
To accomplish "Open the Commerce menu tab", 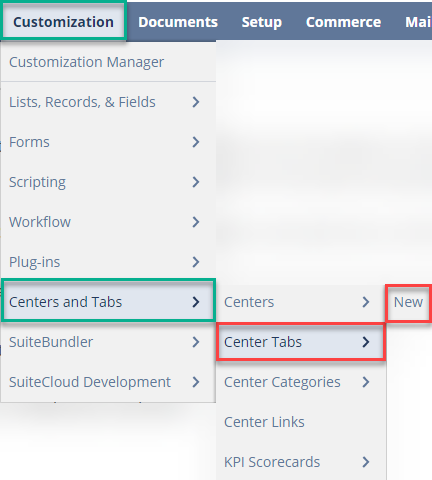I will [343, 22].
